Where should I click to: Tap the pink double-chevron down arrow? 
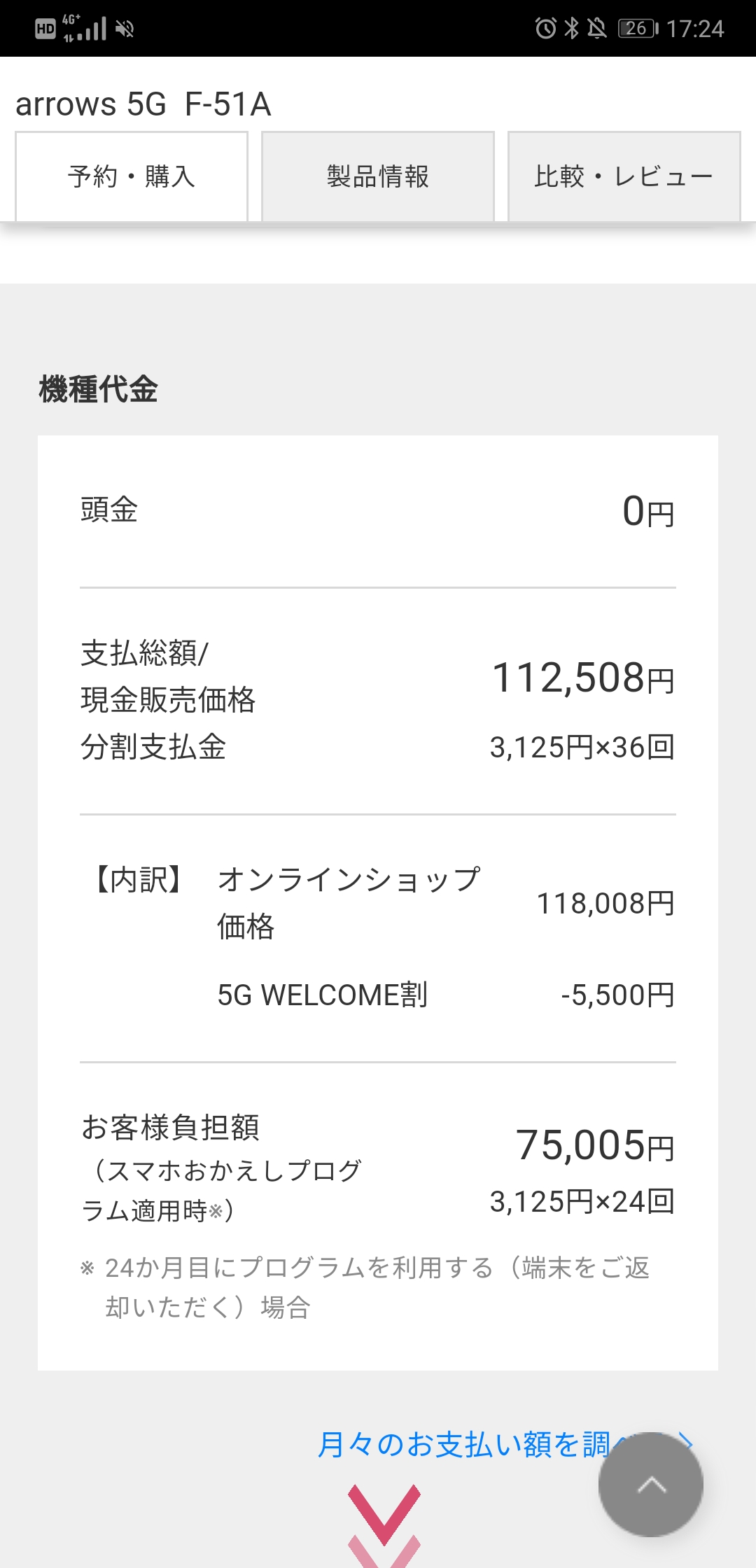[x=384, y=1522]
